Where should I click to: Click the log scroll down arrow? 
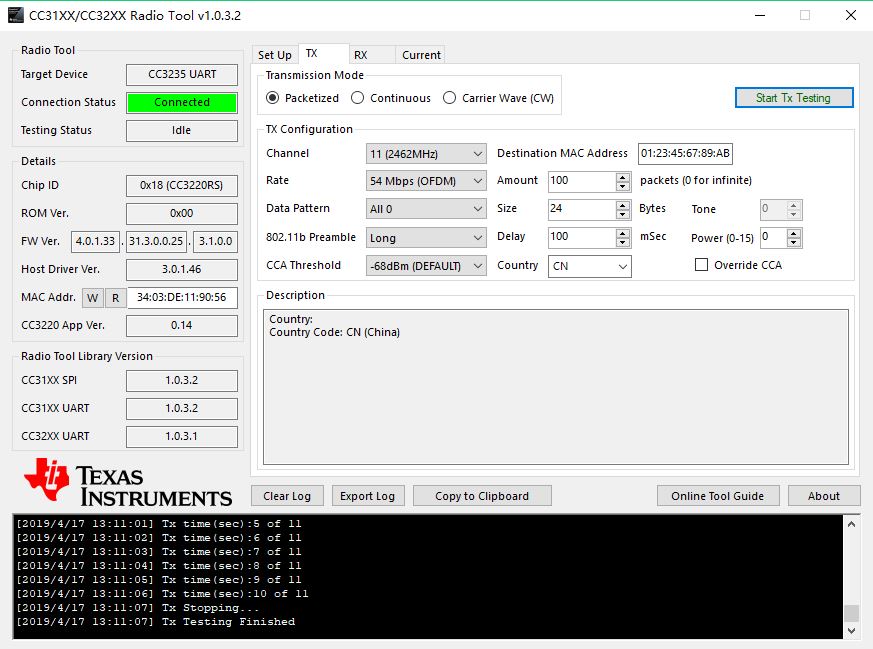pos(851,631)
